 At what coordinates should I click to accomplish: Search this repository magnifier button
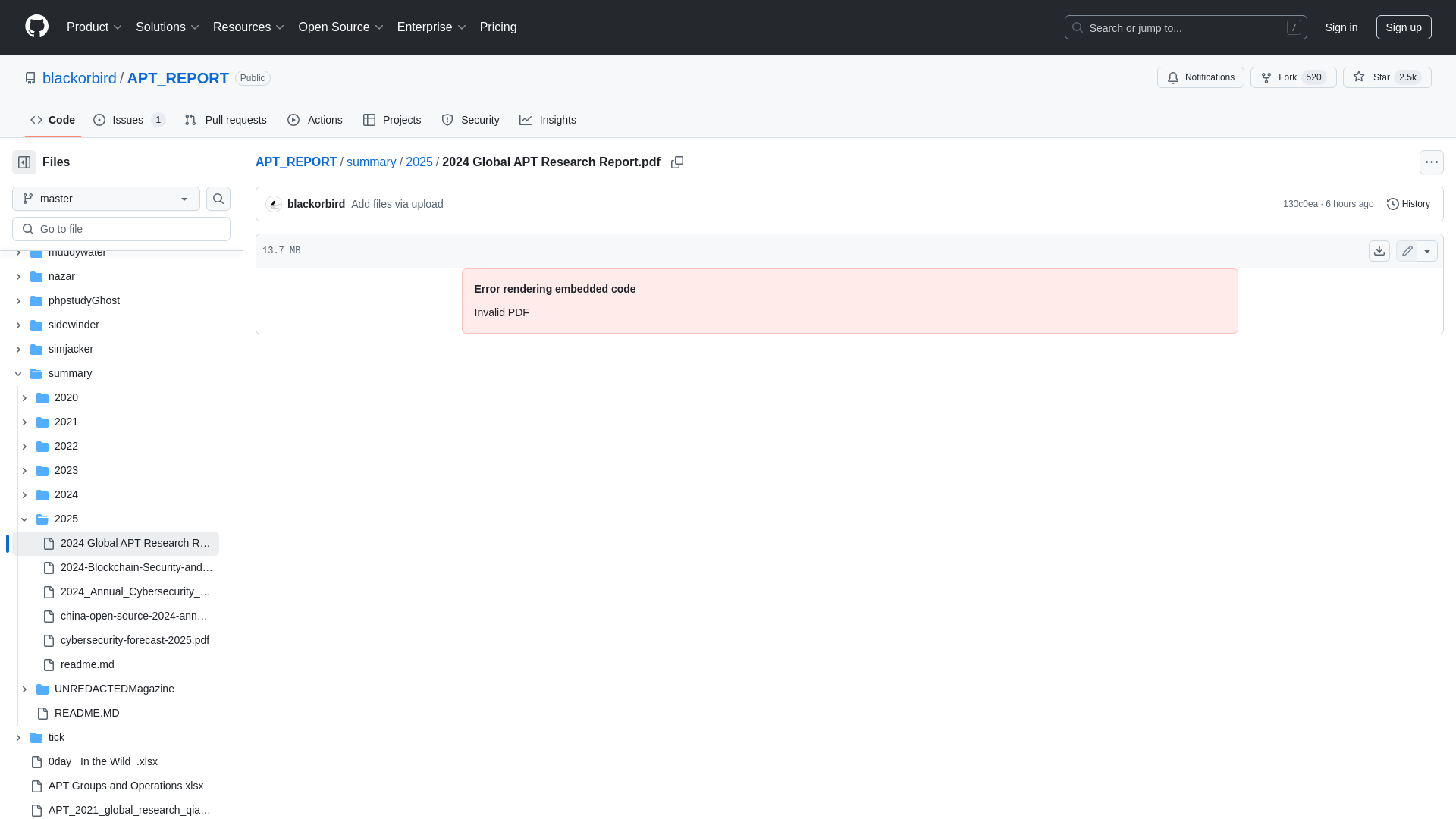tap(218, 199)
